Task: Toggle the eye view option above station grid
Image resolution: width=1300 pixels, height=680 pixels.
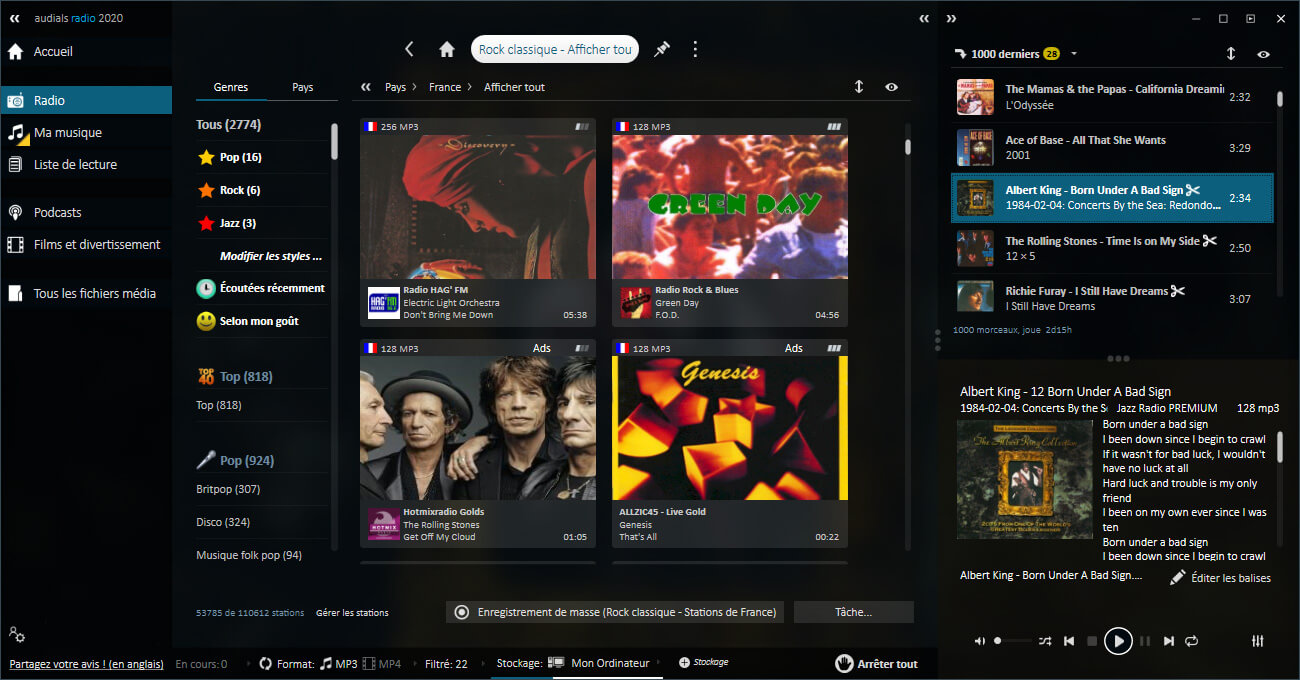Action: point(891,87)
